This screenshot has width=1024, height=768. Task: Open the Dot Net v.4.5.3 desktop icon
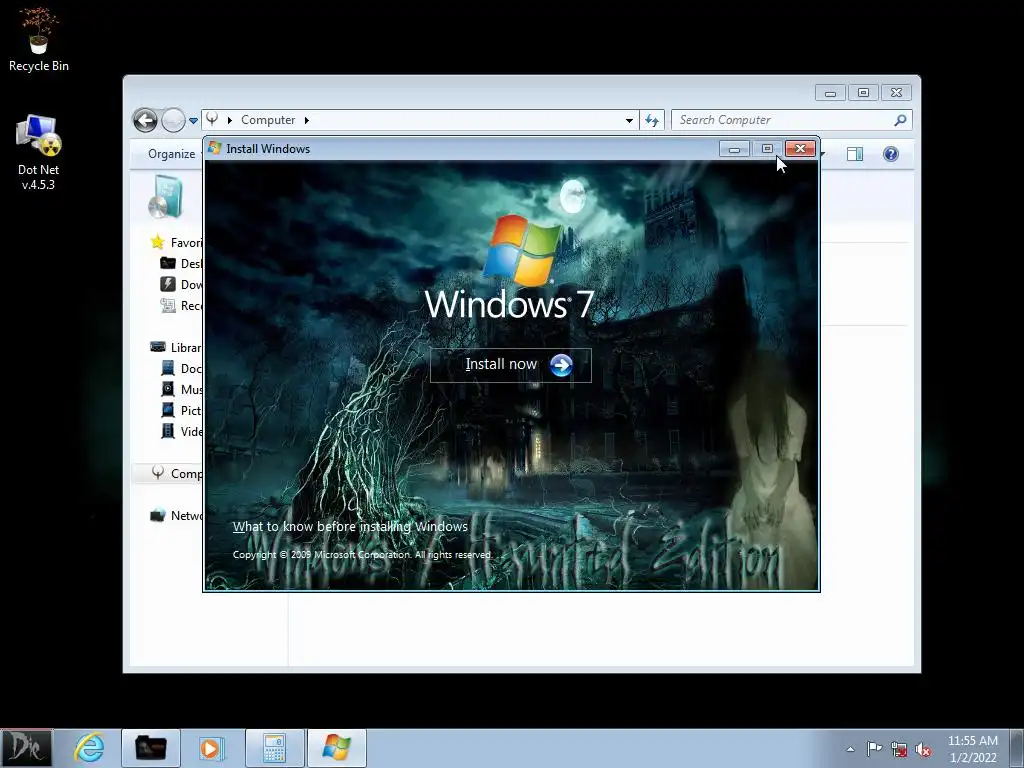(x=39, y=153)
